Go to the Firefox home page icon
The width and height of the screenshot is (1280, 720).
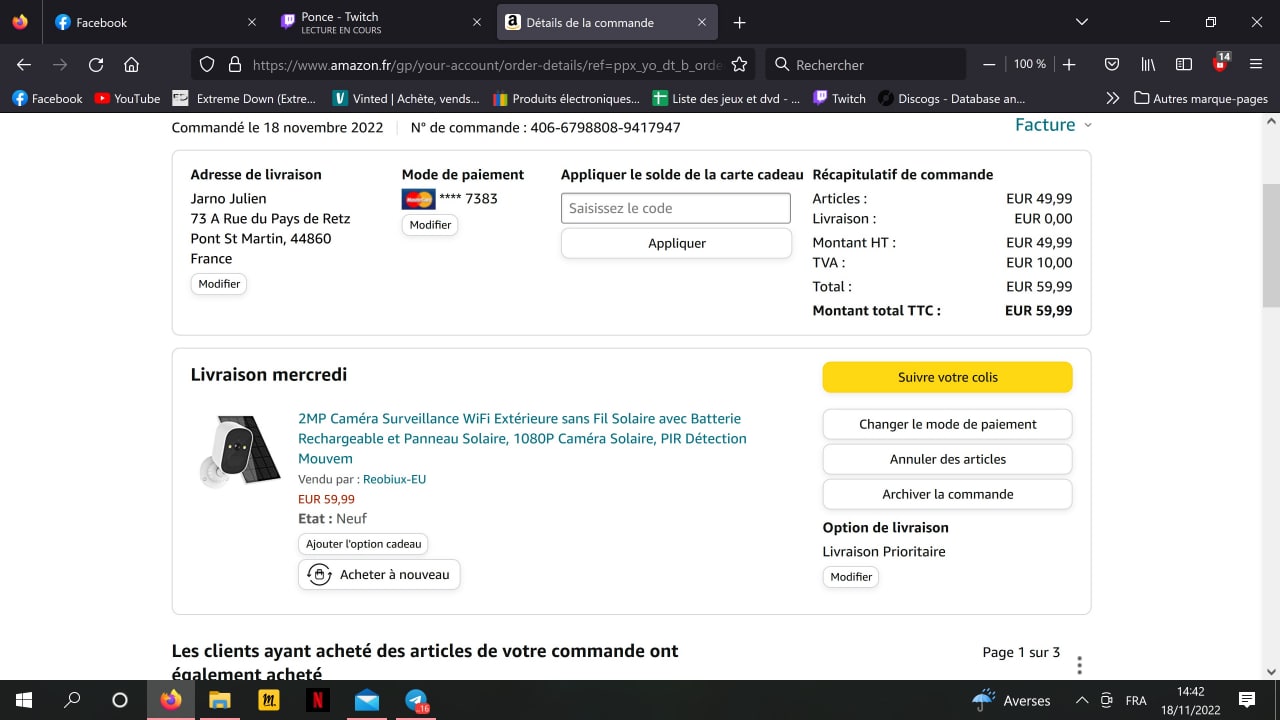click(x=131, y=64)
